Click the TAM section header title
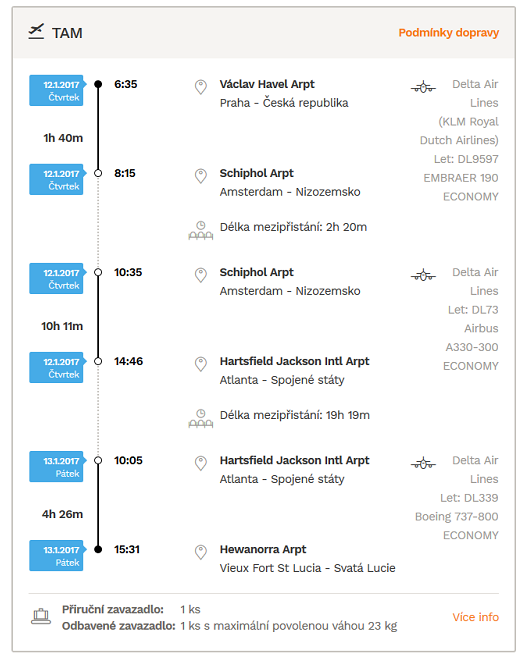This screenshot has height=659, width=523. (67, 33)
